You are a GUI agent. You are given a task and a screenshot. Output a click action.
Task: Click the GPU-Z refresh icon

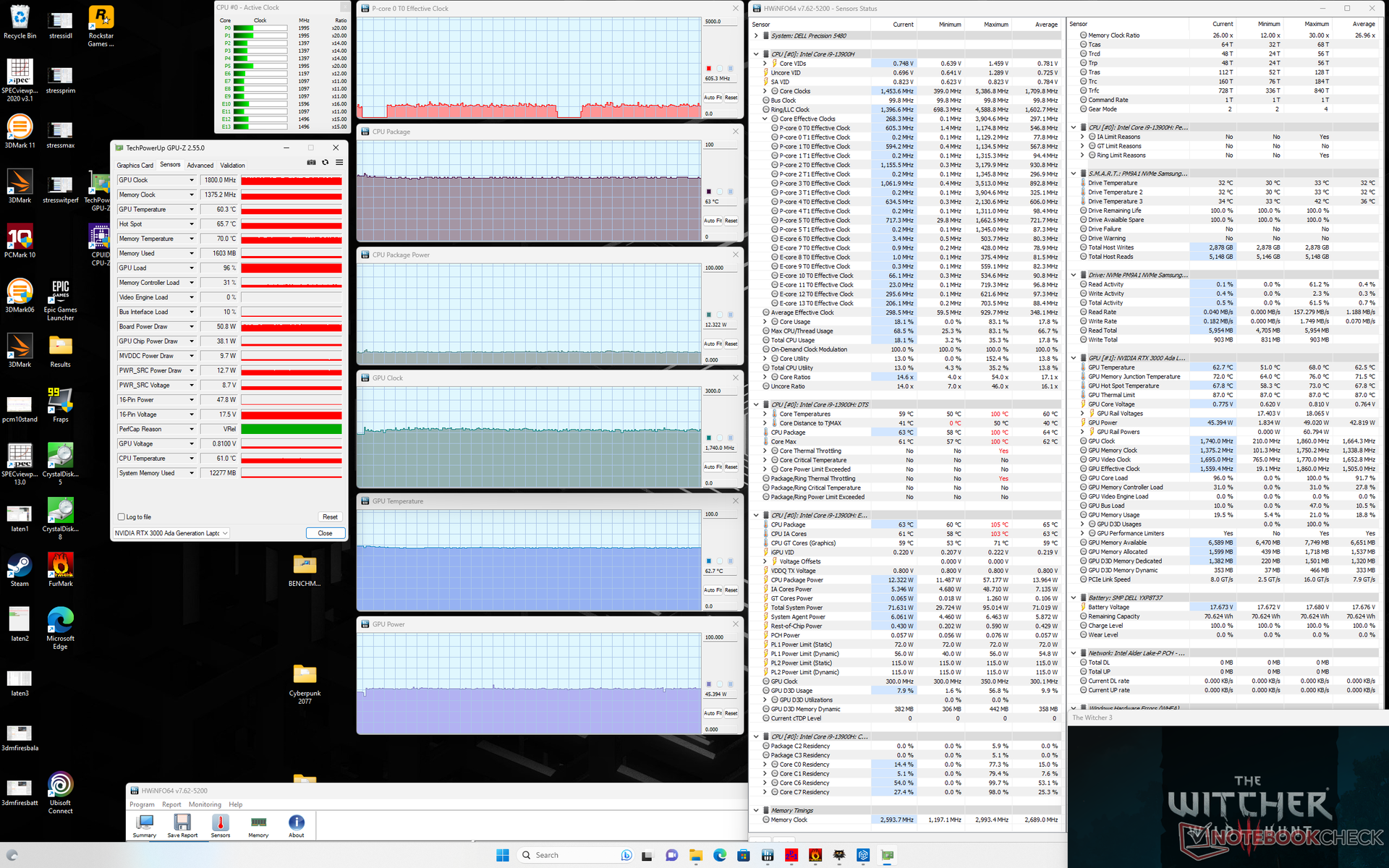pos(326,163)
